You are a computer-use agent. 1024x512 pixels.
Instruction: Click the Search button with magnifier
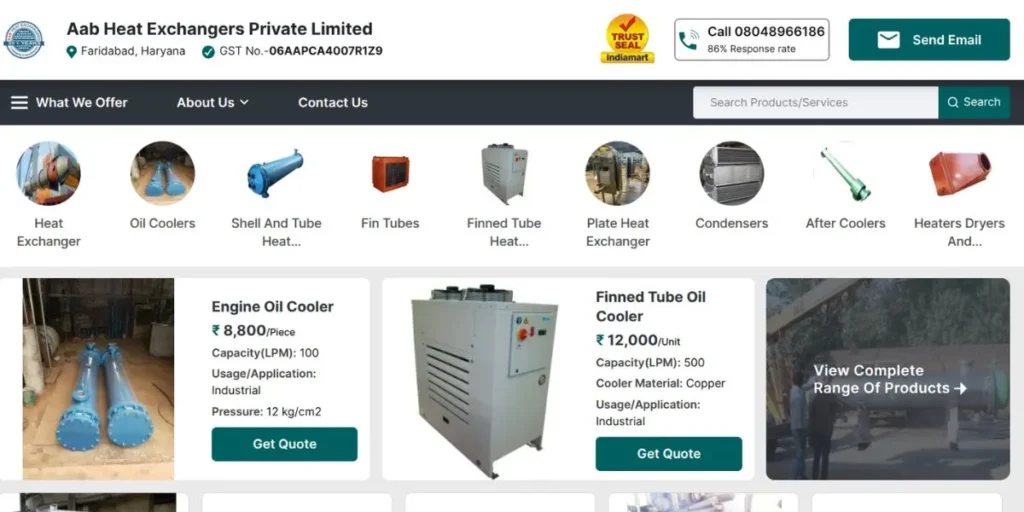point(974,103)
